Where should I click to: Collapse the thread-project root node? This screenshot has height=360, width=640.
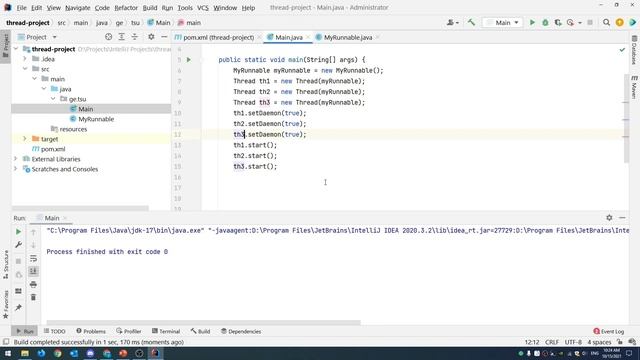pos(16,49)
